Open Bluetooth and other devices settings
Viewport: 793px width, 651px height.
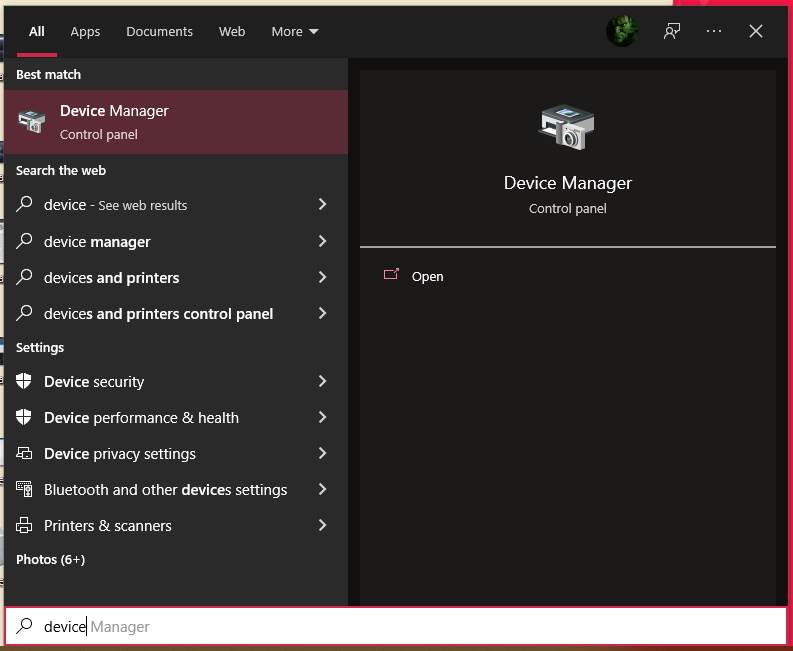(x=165, y=490)
